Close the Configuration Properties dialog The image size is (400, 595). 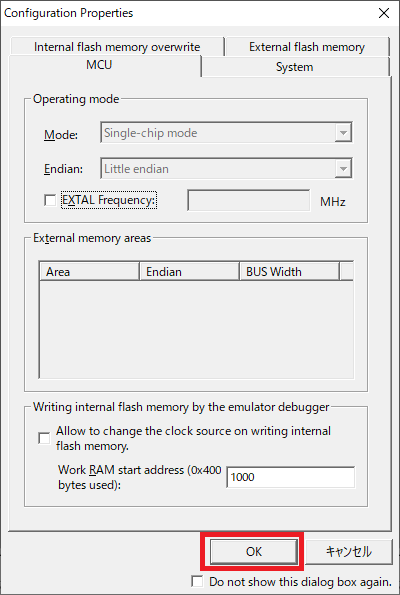pos(384,13)
